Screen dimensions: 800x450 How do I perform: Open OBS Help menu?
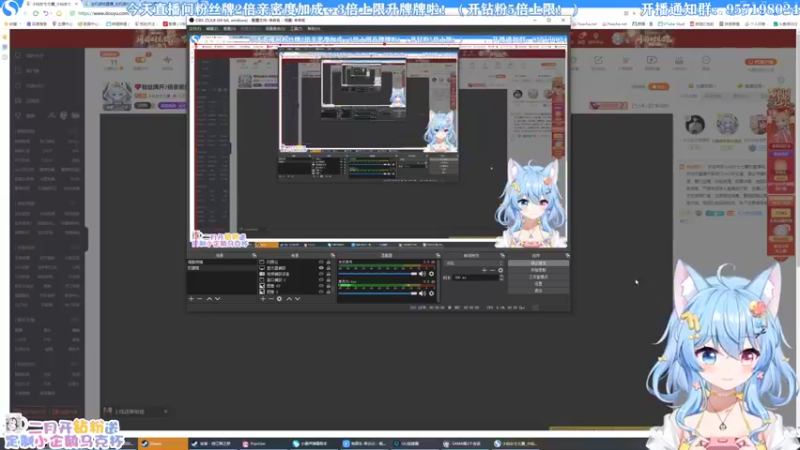pos(314,29)
